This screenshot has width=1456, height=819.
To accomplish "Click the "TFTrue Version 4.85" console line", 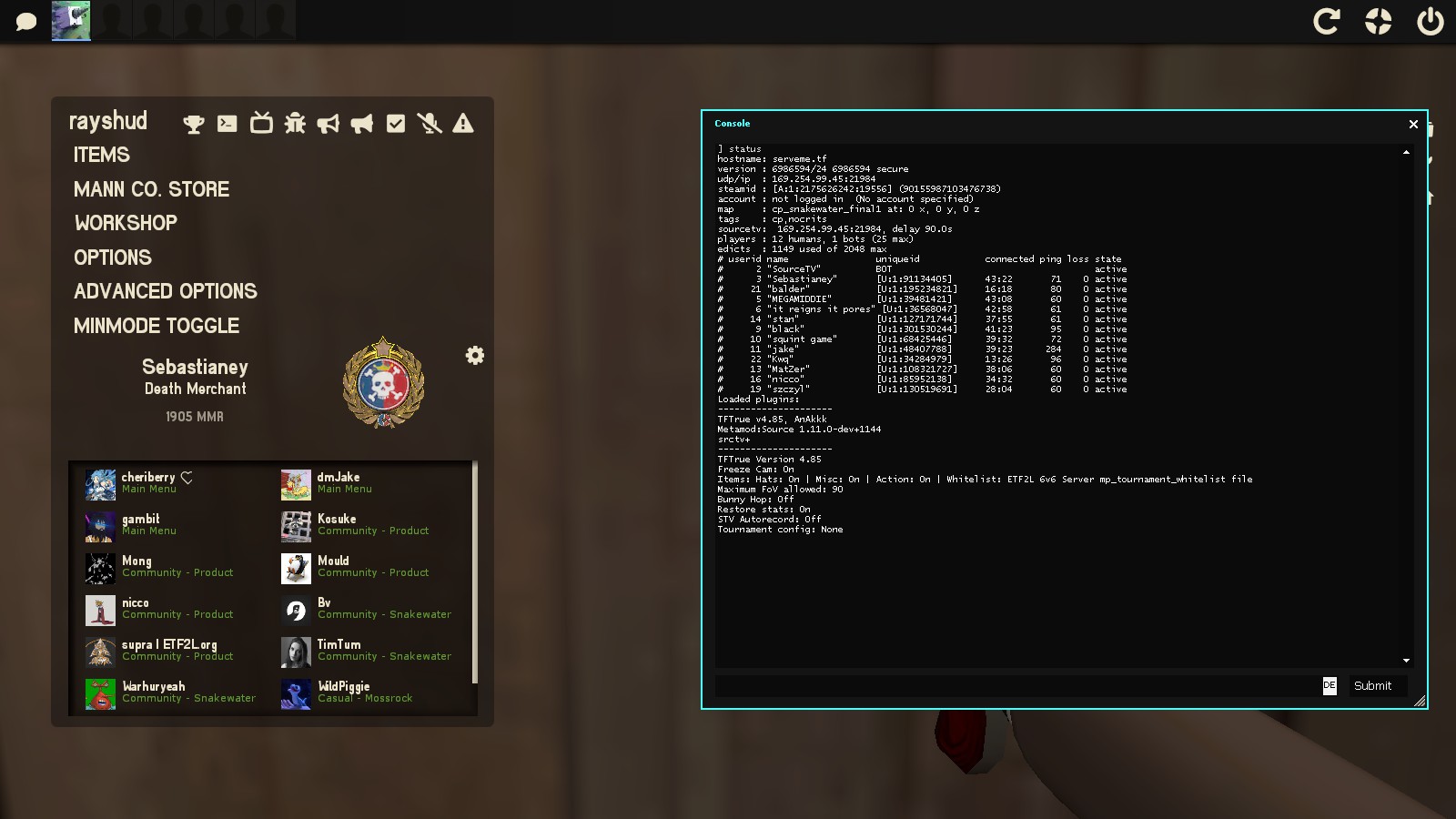I will (x=769, y=460).
